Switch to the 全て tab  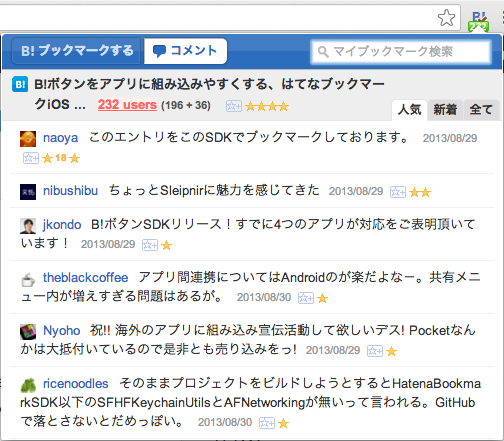pos(481,110)
